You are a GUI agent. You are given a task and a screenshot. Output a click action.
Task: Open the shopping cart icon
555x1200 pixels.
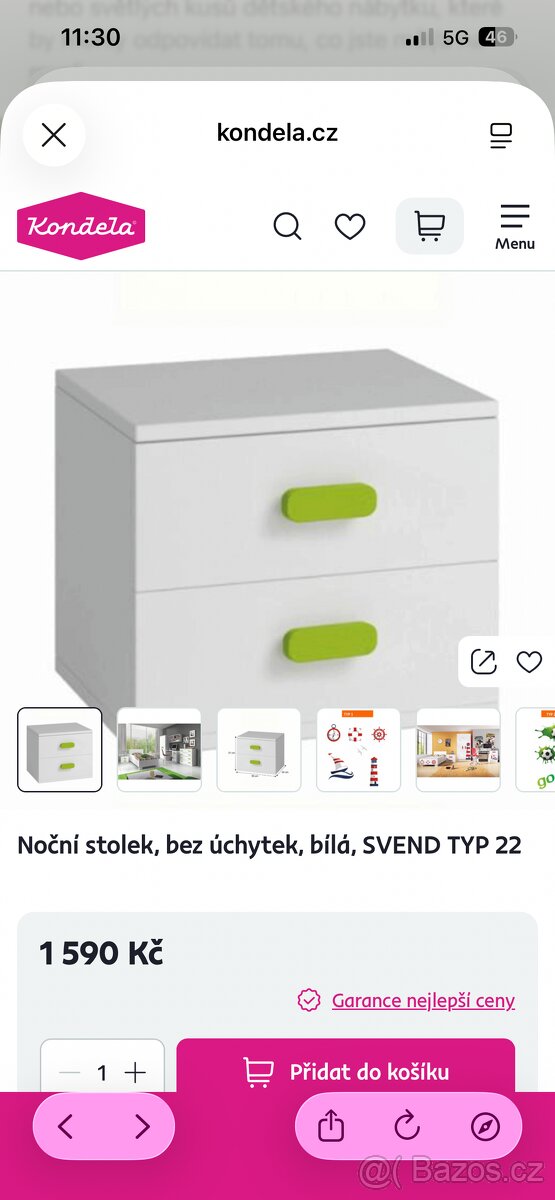430,226
